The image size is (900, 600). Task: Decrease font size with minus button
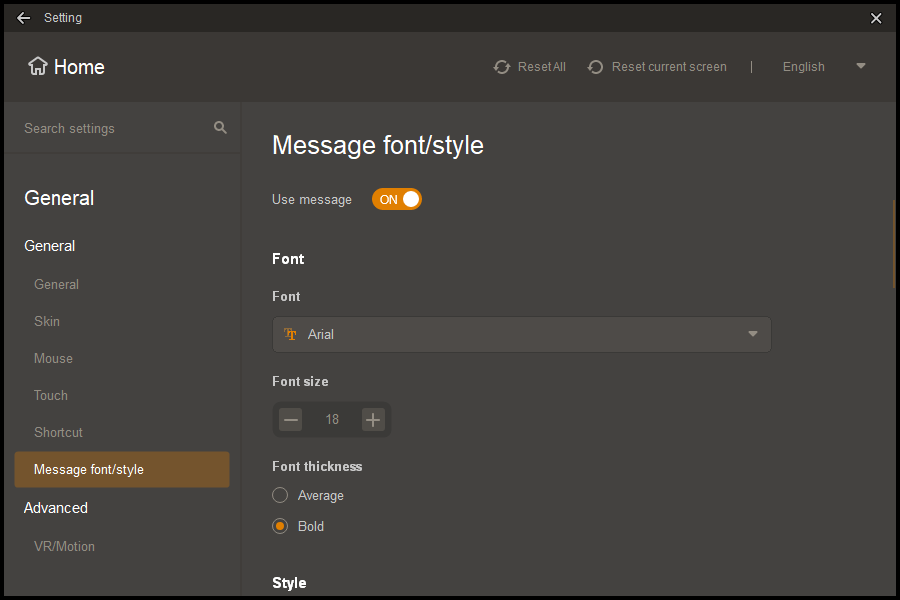point(291,420)
